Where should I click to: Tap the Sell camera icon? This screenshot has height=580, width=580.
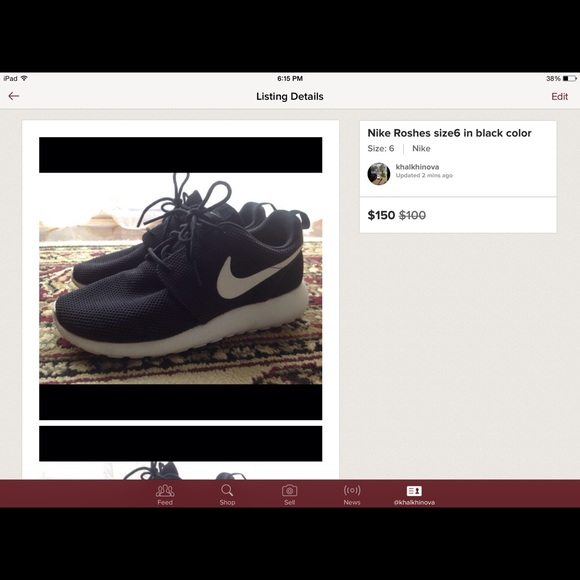290,491
